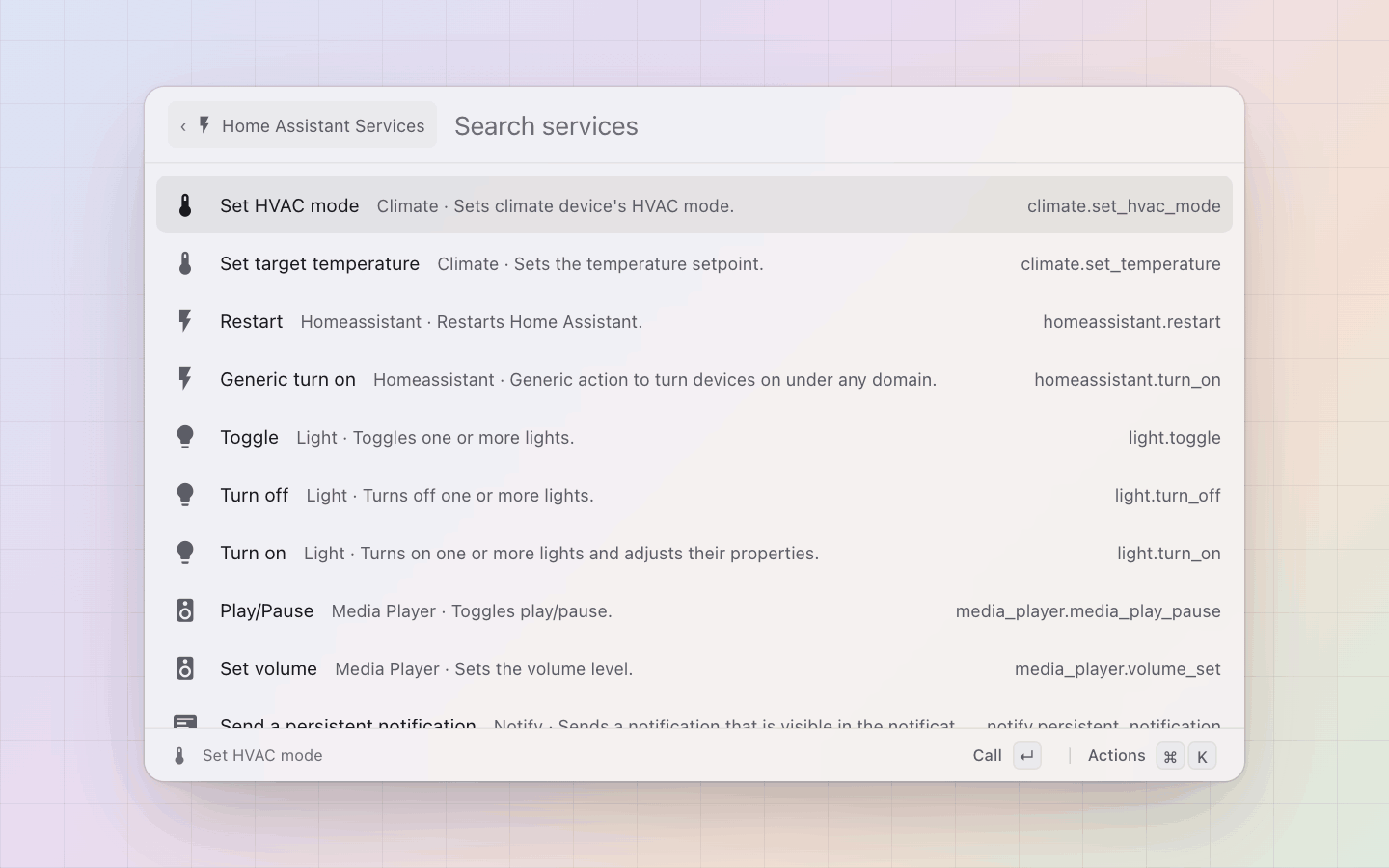This screenshot has width=1389, height=868.
Task: Click the homeassistant.restart identifier
Action: coord(1131,321)
